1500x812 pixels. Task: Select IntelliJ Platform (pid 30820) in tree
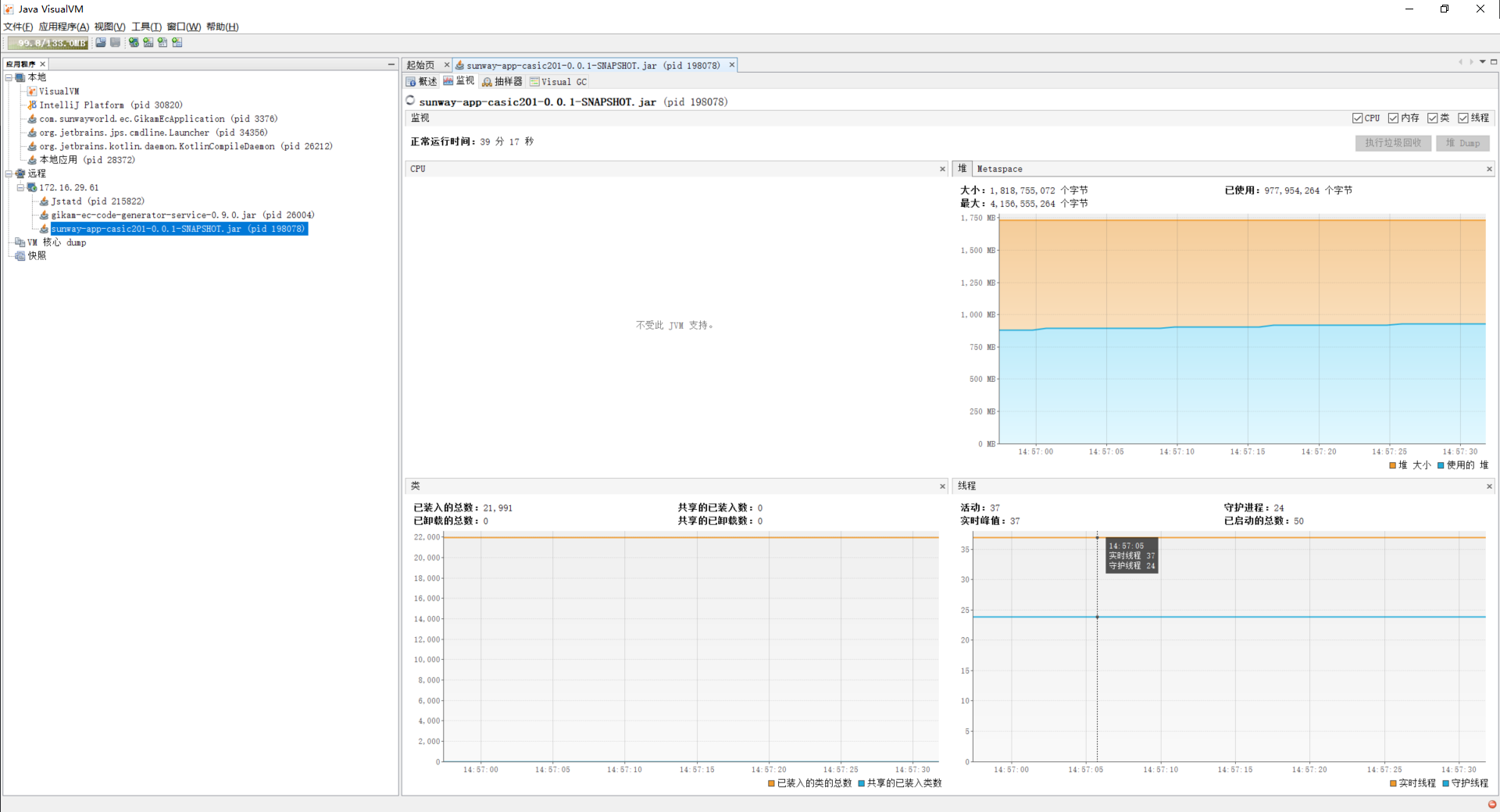(x=111, y=105)
